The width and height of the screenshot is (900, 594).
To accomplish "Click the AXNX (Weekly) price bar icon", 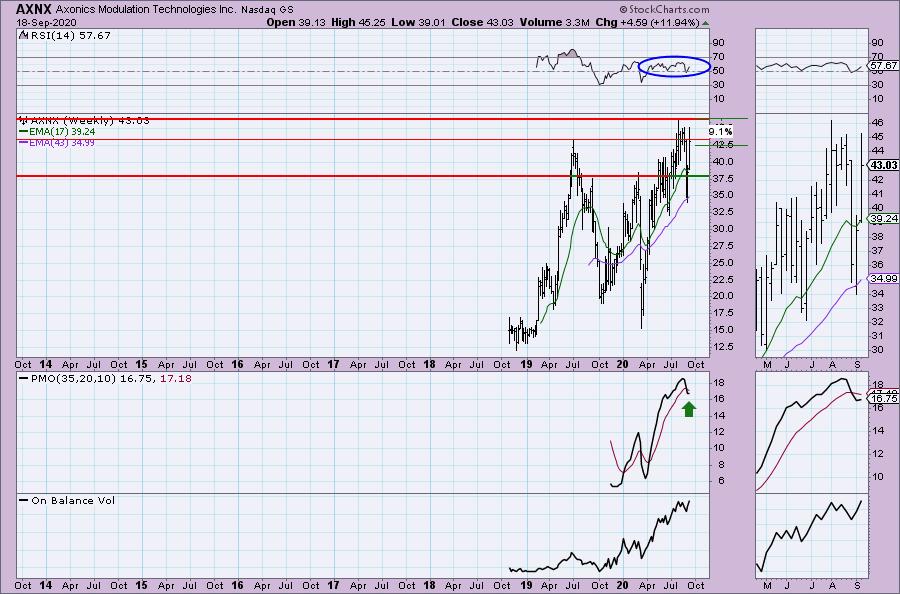I will 22,120.
